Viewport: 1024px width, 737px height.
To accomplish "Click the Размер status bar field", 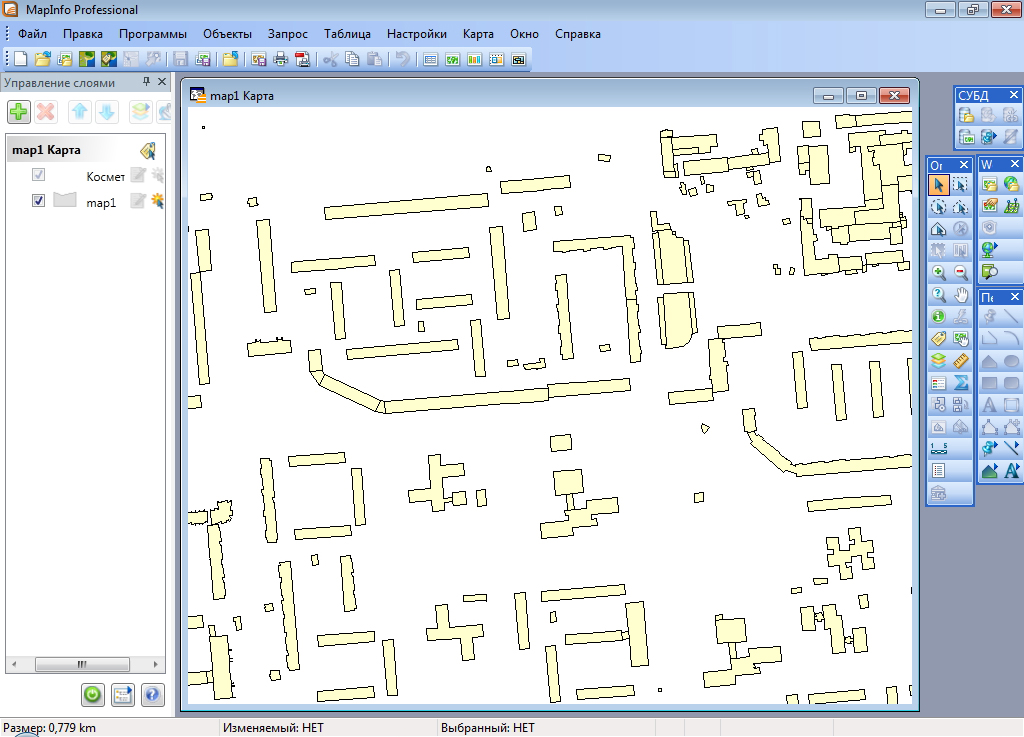I will tap(50, 728).
